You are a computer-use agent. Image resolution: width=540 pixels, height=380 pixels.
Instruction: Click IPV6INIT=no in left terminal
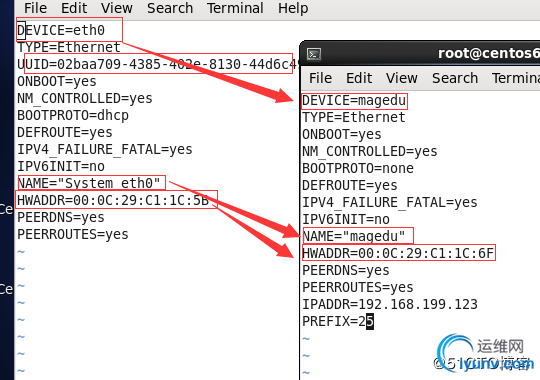[61, 166]
